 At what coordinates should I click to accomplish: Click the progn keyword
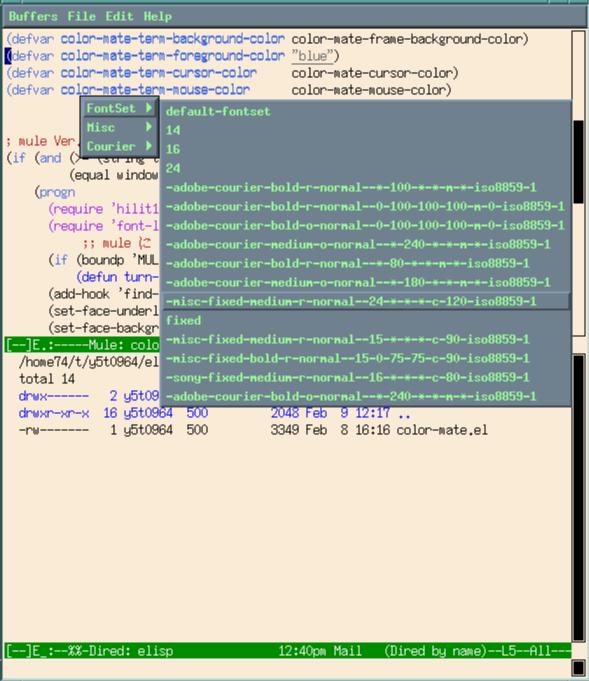(57, 192)
